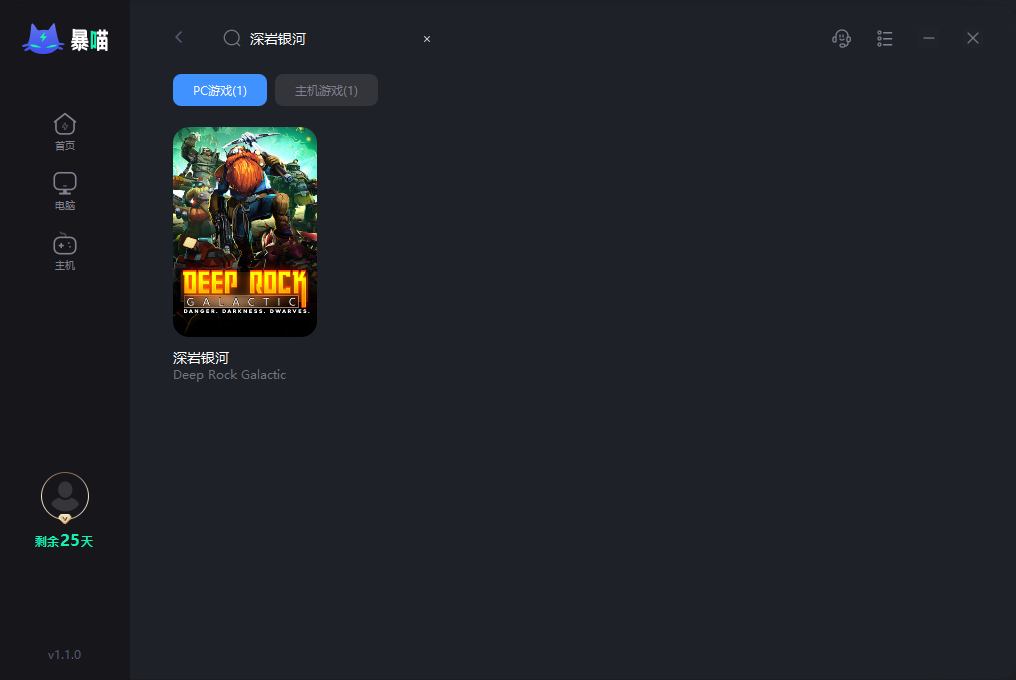Open the list menu icon

[x=884, y=39]
